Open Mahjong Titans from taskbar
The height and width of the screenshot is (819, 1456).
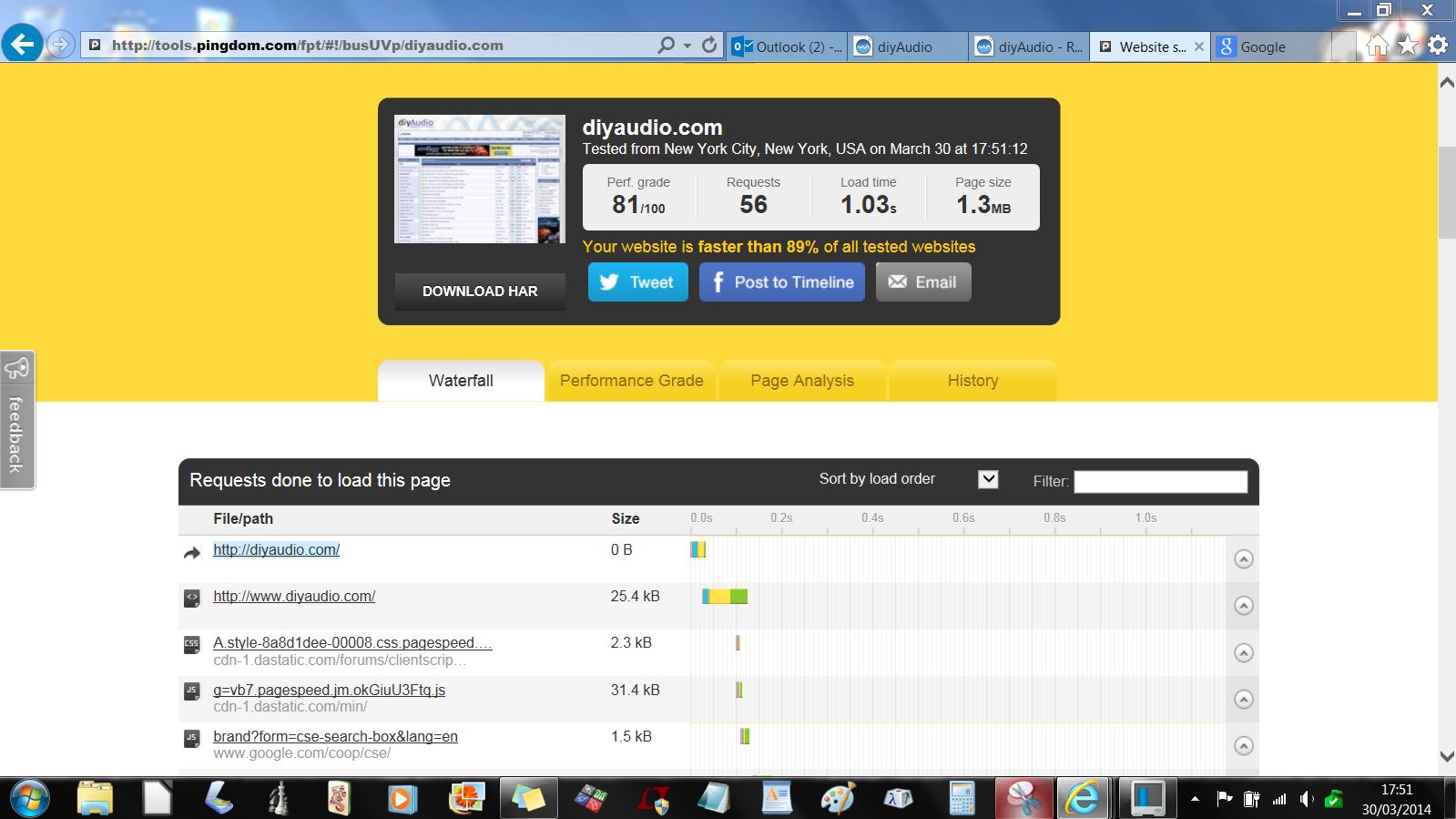tap(341, 799)
